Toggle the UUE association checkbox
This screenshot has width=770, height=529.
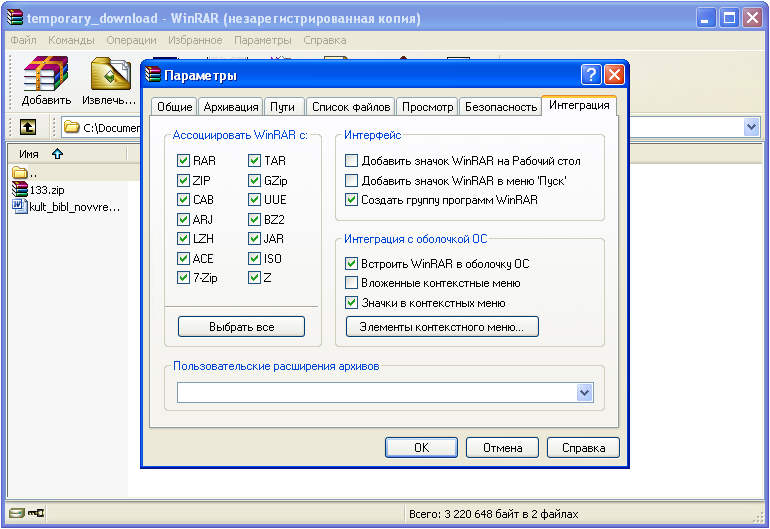pyautogui.click(x=254, y=199)
